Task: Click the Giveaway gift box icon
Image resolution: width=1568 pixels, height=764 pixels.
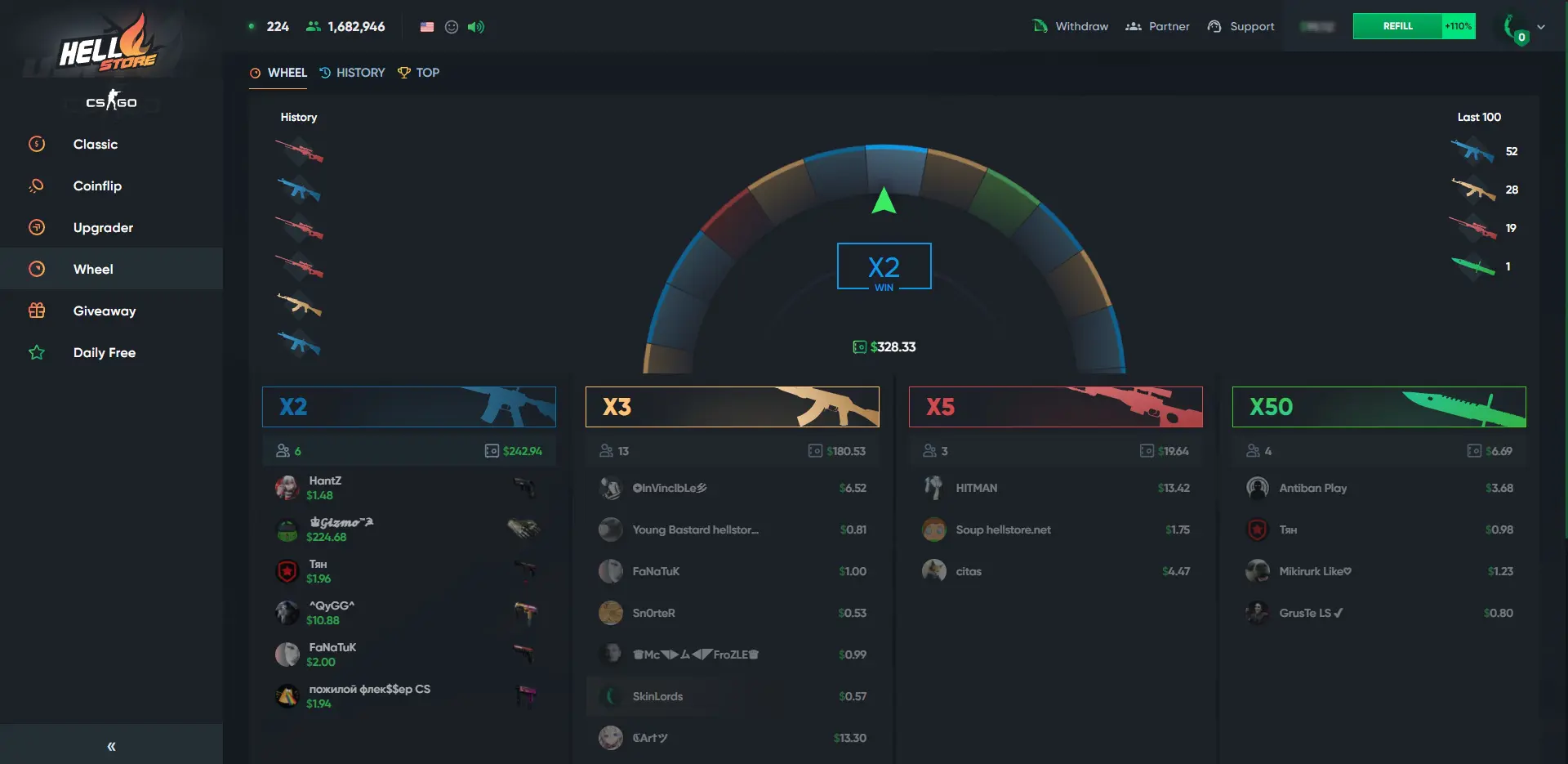Action: (x=37, y=311)
